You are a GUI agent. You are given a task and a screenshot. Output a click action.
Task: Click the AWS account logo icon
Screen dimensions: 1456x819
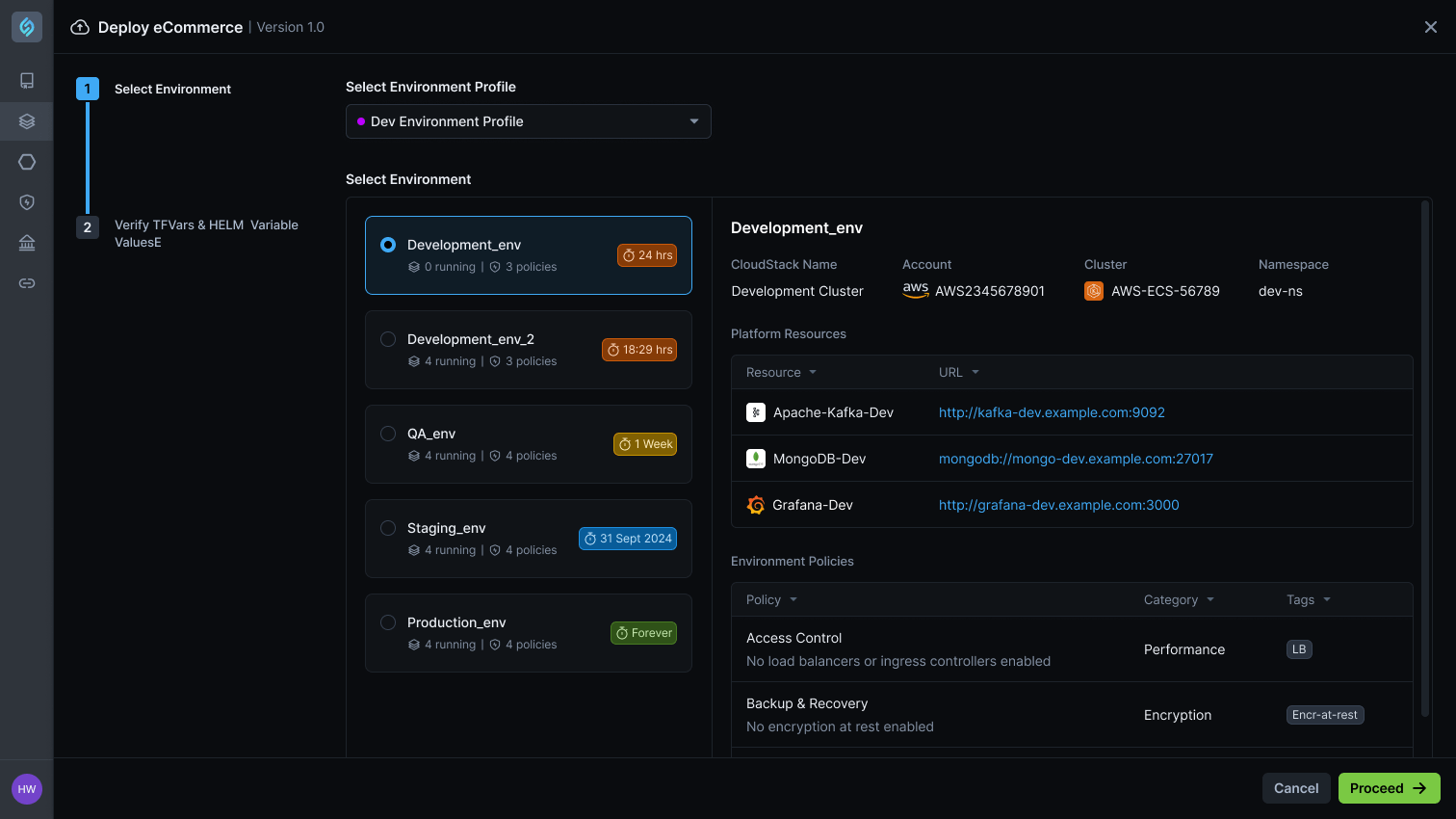tap(916, 291)
